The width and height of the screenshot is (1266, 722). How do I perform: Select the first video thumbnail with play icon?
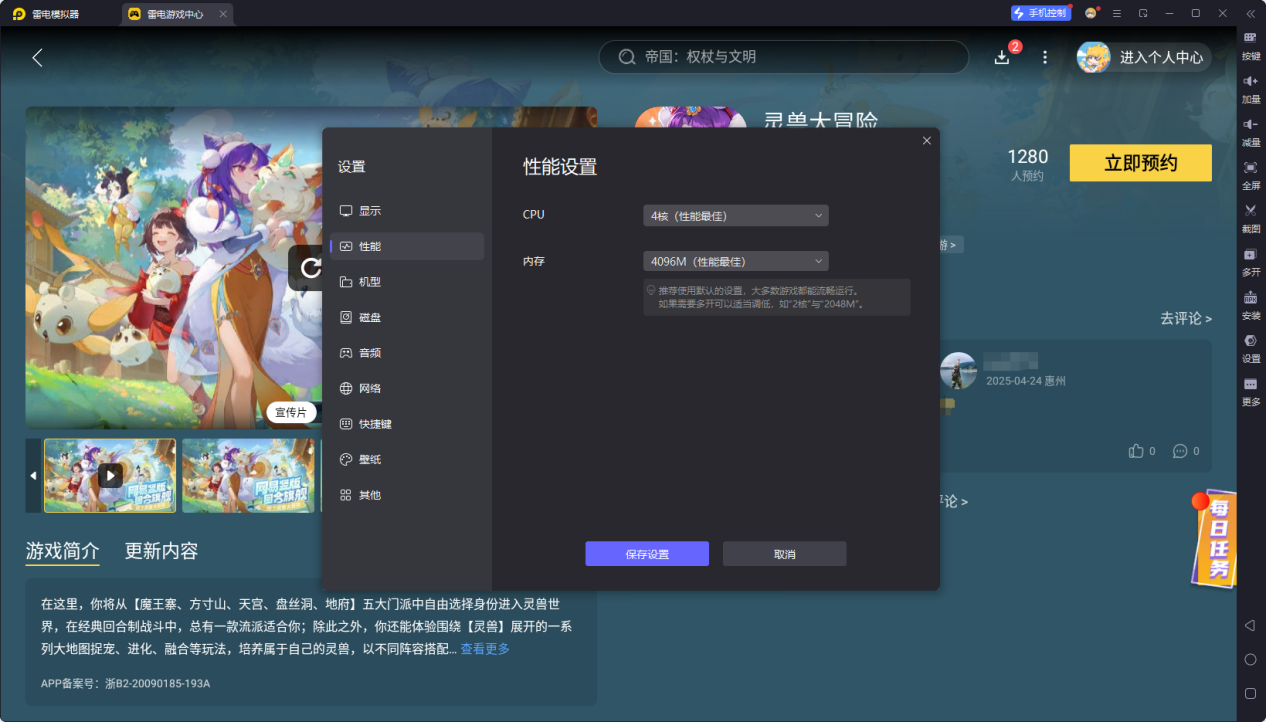click(x=110, y=475)
